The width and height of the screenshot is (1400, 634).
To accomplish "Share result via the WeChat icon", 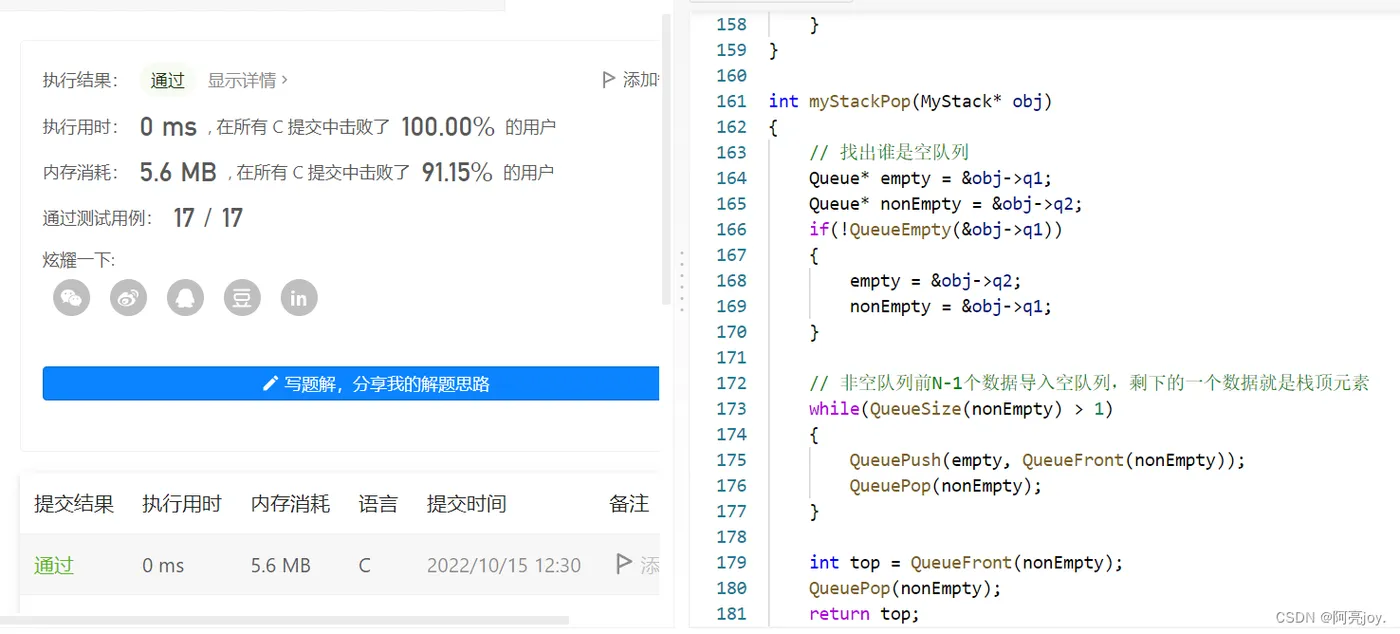I will point(72,297).
